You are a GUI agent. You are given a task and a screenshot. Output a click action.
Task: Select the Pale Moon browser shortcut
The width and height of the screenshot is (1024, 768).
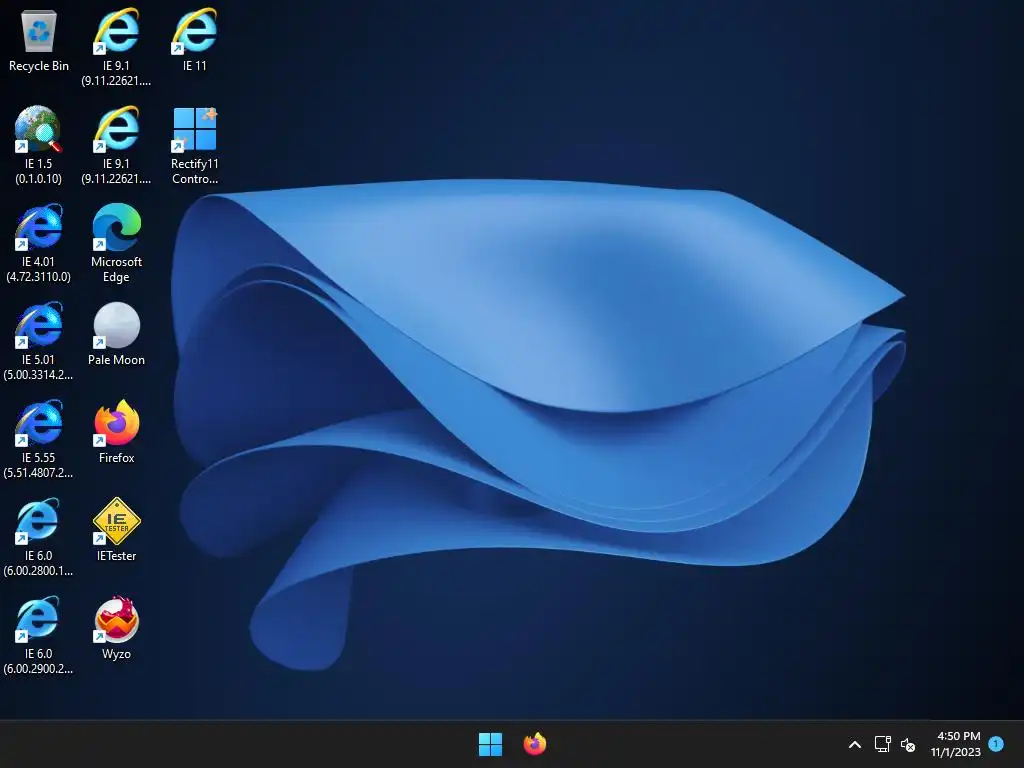point(116,334)
